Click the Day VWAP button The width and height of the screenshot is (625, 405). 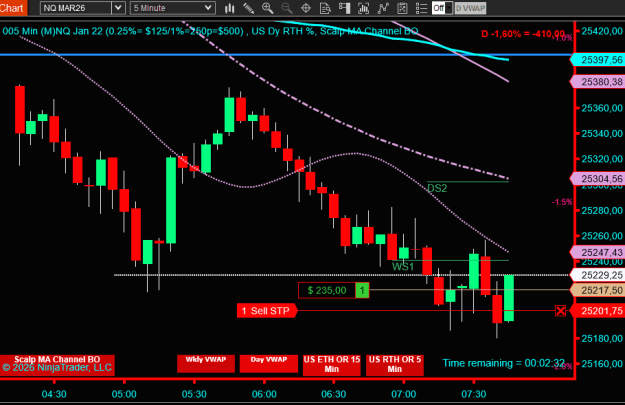click(x=269, y=364)
